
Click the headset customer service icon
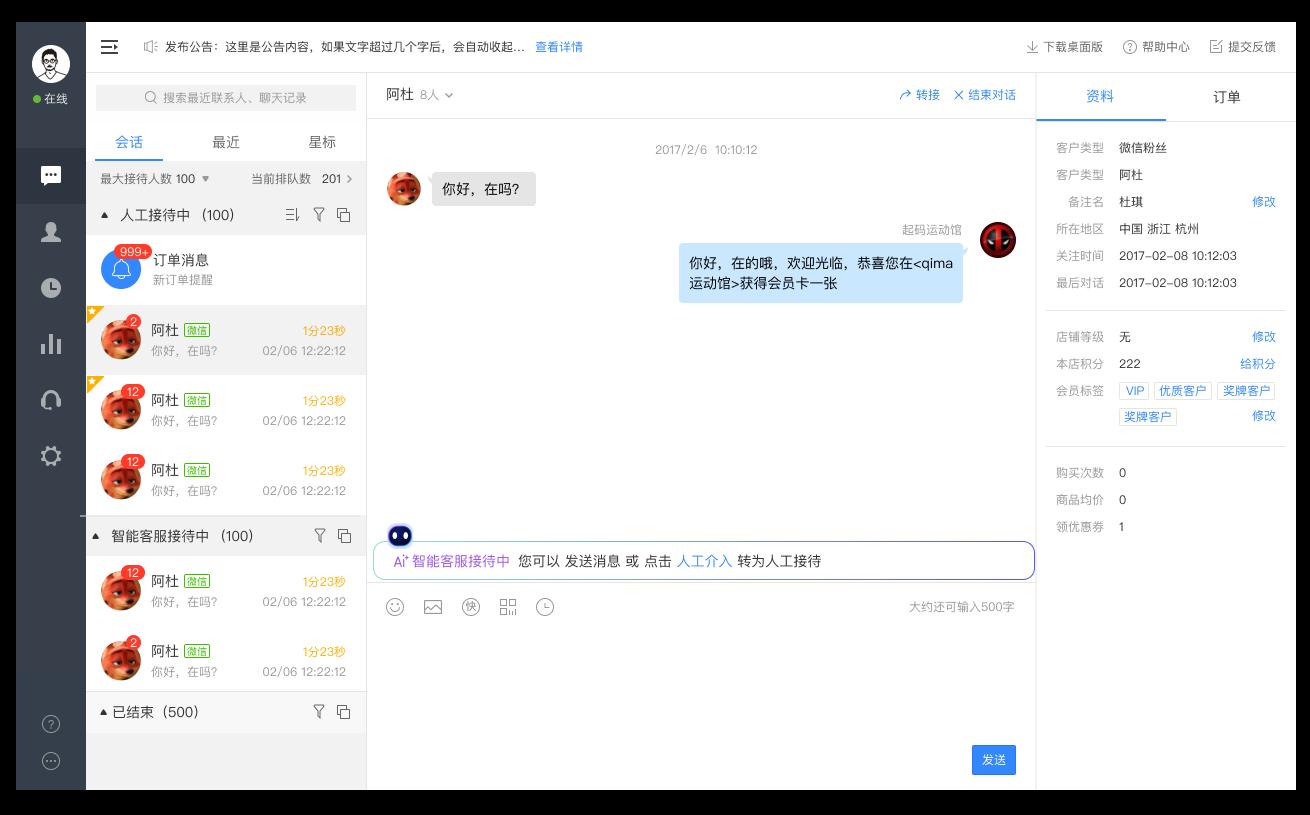[x=51, y=400]
